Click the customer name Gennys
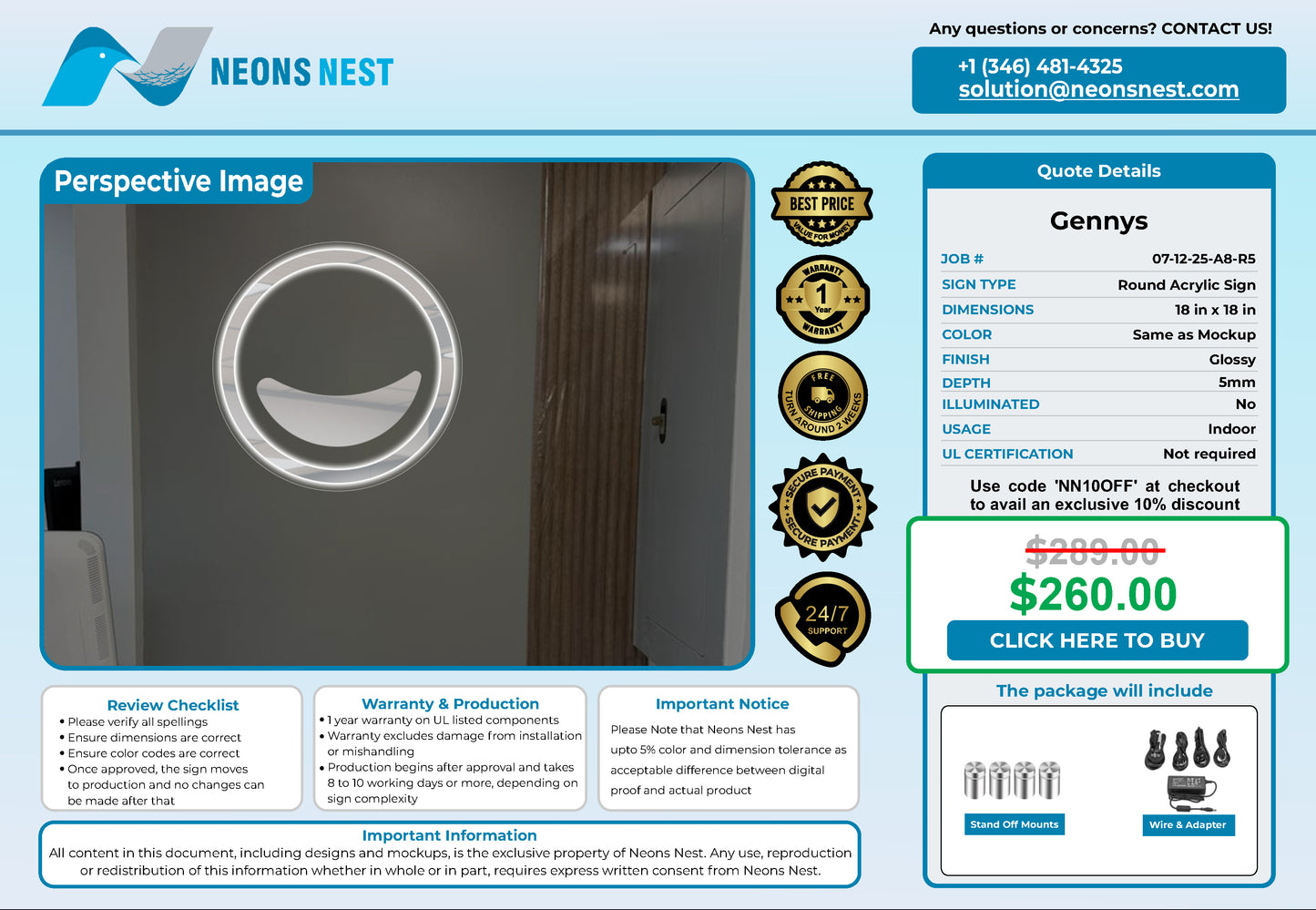Viewport: 1316px width, 910px height. [1099, 221]
